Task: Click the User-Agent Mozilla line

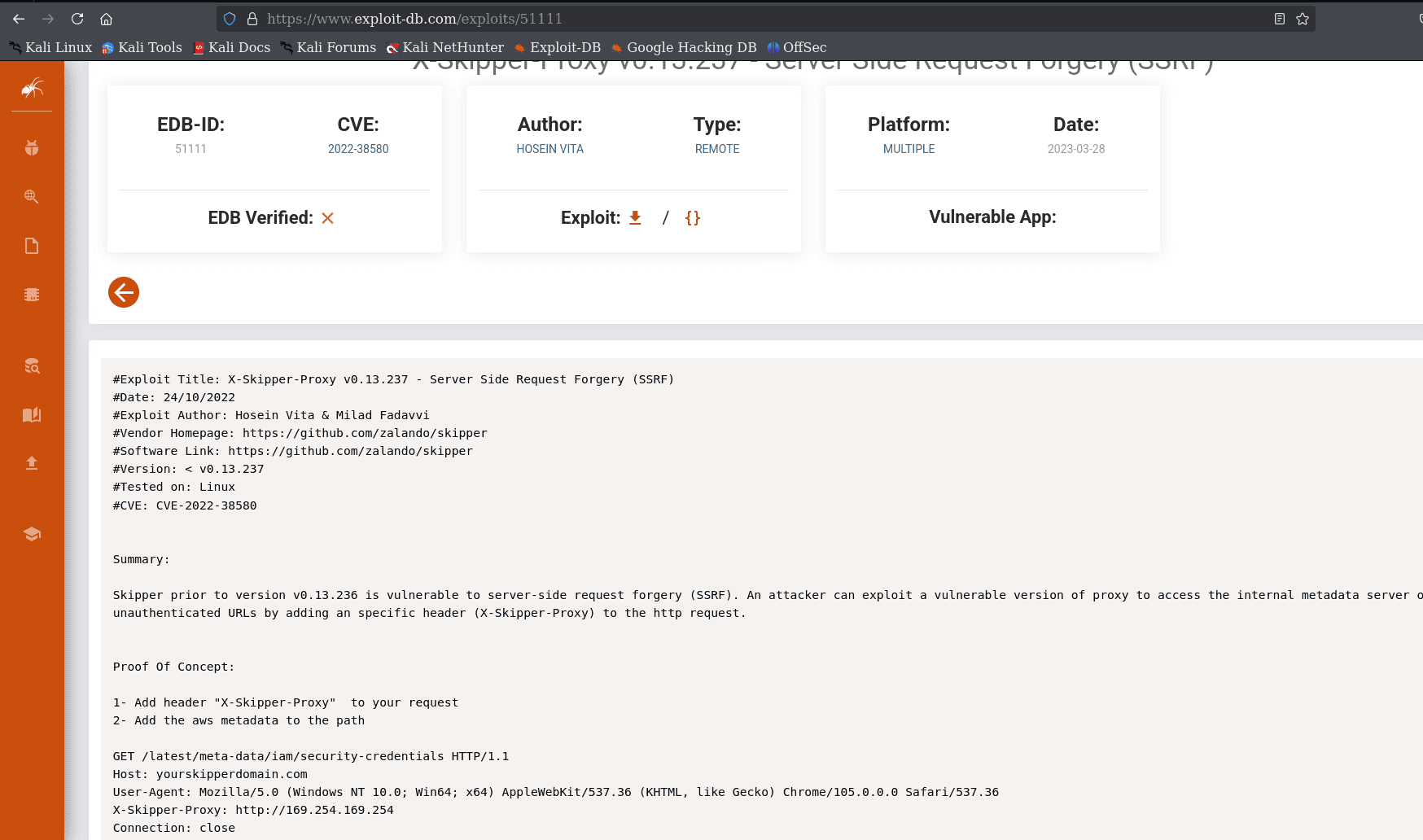Action: [x=556, y=792]
